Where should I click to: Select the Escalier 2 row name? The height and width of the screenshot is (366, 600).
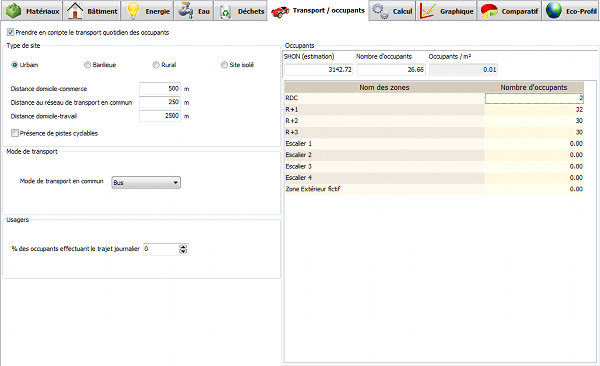[x=298, y=155]
